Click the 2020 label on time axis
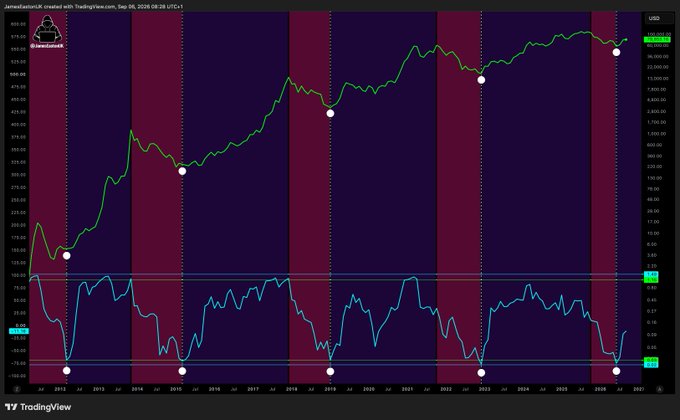Screen dimensions: 680x420 point(369,389)
